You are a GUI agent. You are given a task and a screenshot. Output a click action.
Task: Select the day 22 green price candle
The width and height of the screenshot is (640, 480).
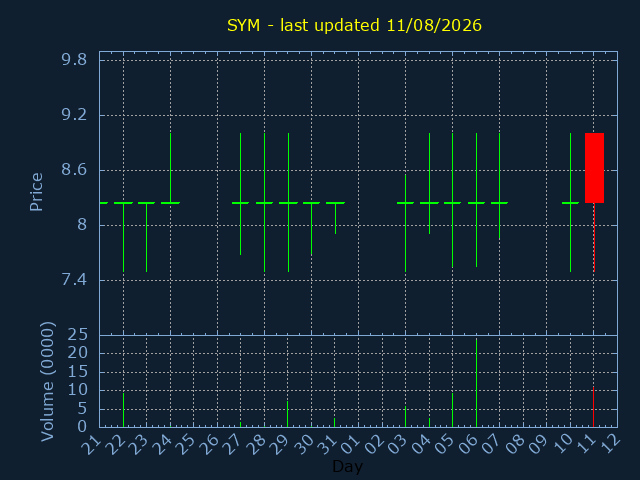(124, 237)
